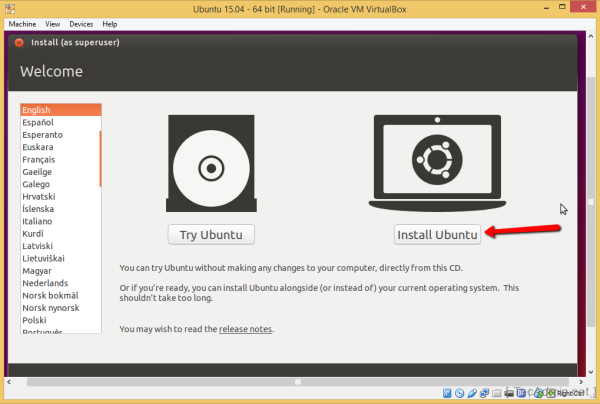
Task: Click the laptop with Ubuntu logo
Action: click(438, 162)
